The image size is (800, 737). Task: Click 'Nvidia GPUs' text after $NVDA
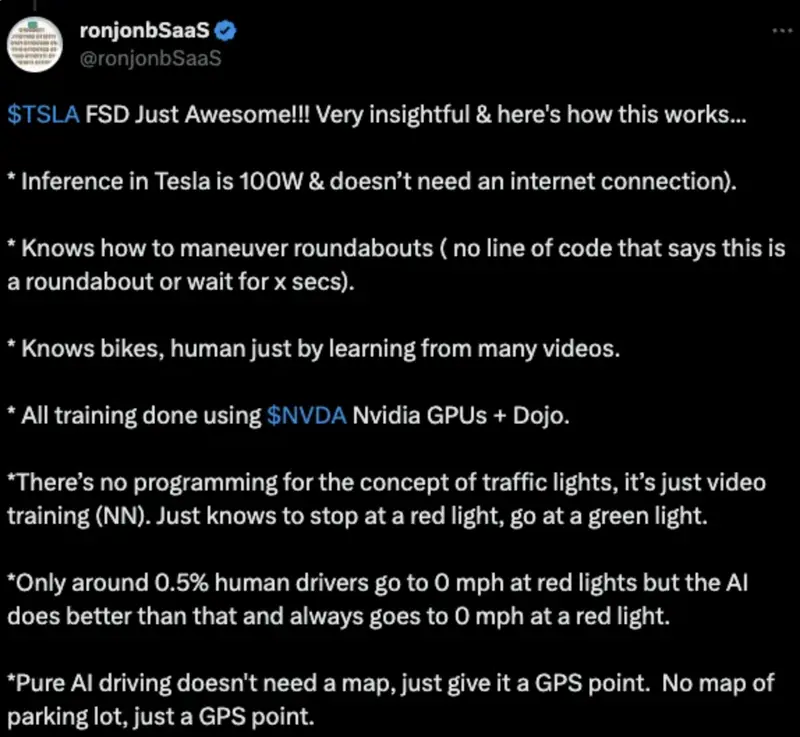(x=419, y=416)
